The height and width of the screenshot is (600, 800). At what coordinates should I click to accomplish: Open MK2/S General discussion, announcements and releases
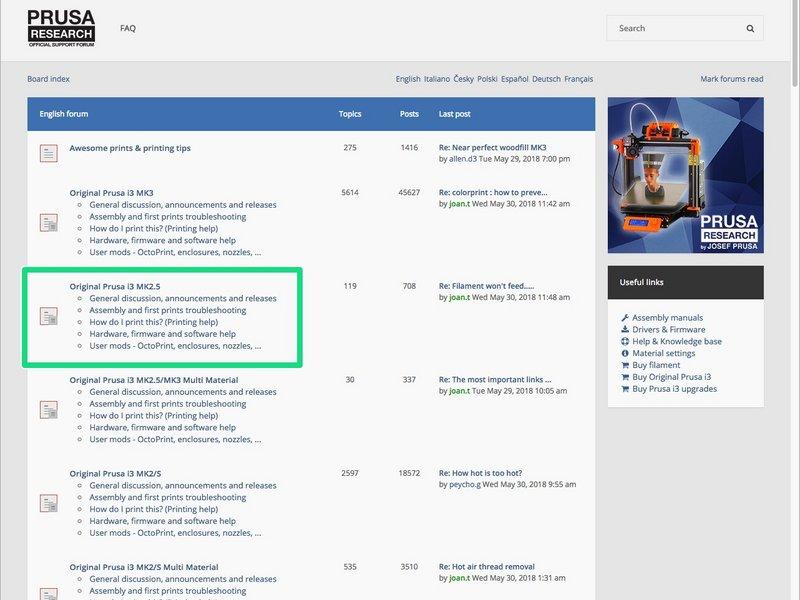pos(183,485)
